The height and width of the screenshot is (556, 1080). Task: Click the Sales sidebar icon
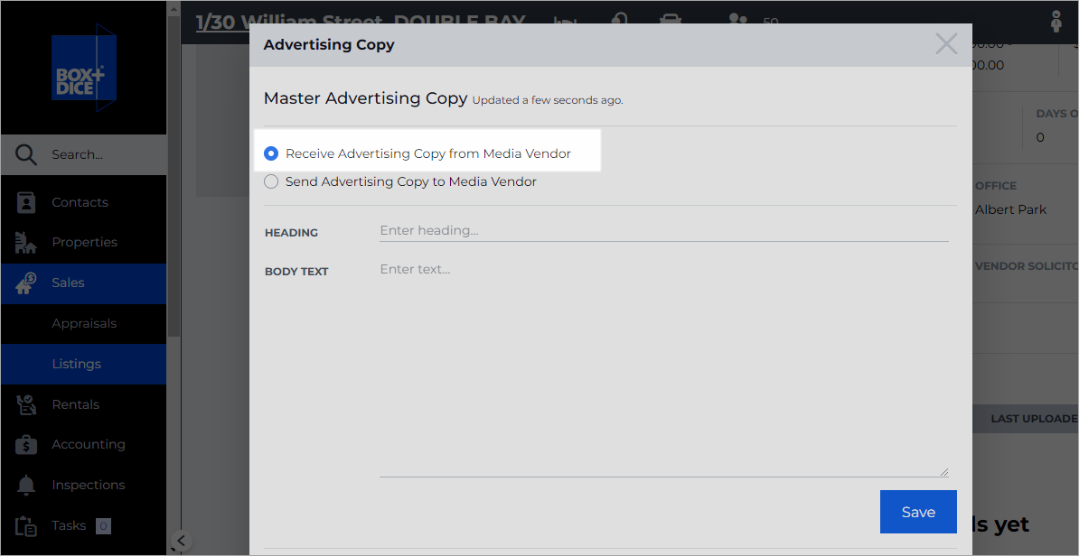pyautogui.click(x=25, y=283)
